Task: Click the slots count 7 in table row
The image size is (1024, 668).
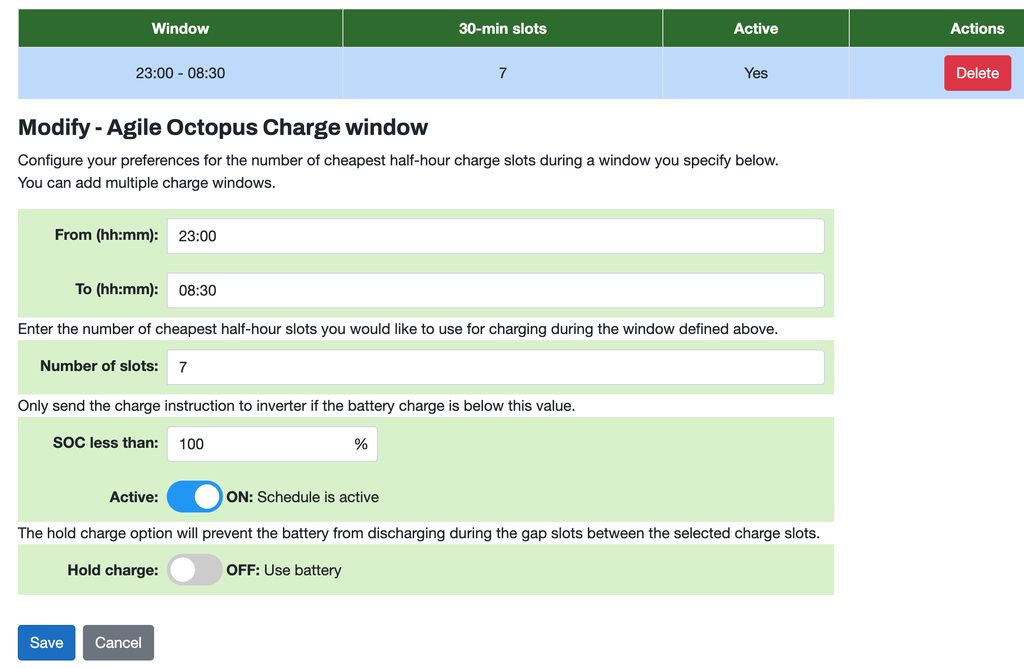Action: pos(502,73)
